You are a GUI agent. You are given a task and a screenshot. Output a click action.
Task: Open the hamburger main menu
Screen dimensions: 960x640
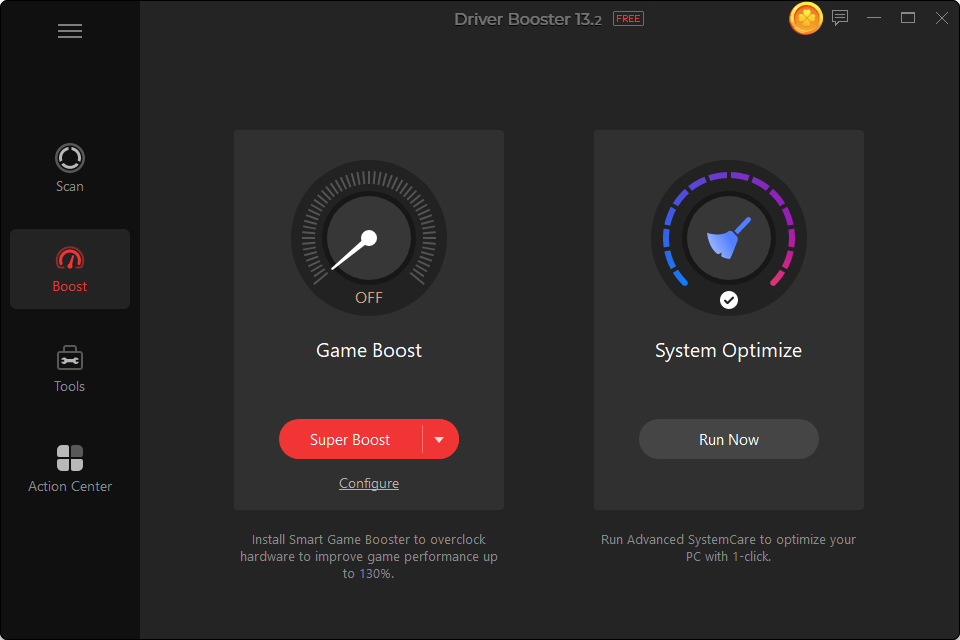70,31
